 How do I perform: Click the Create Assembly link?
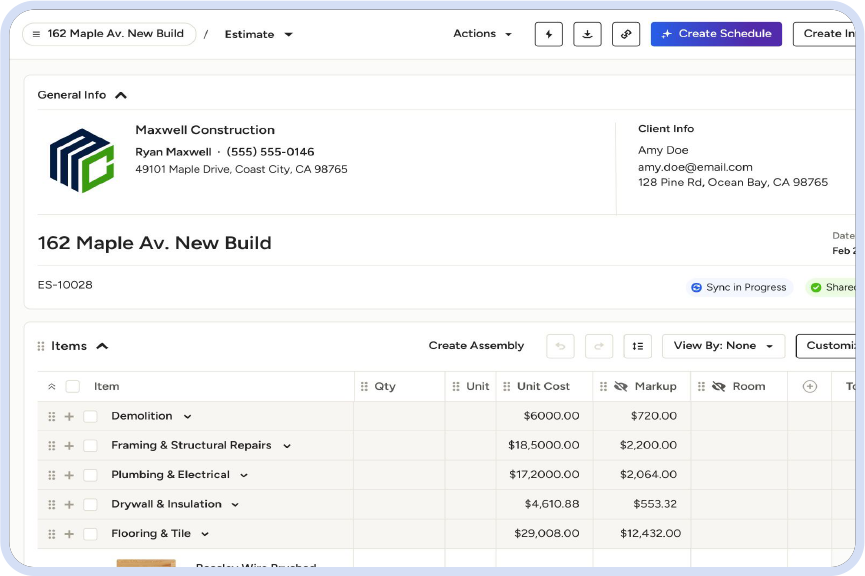[476, 346]
